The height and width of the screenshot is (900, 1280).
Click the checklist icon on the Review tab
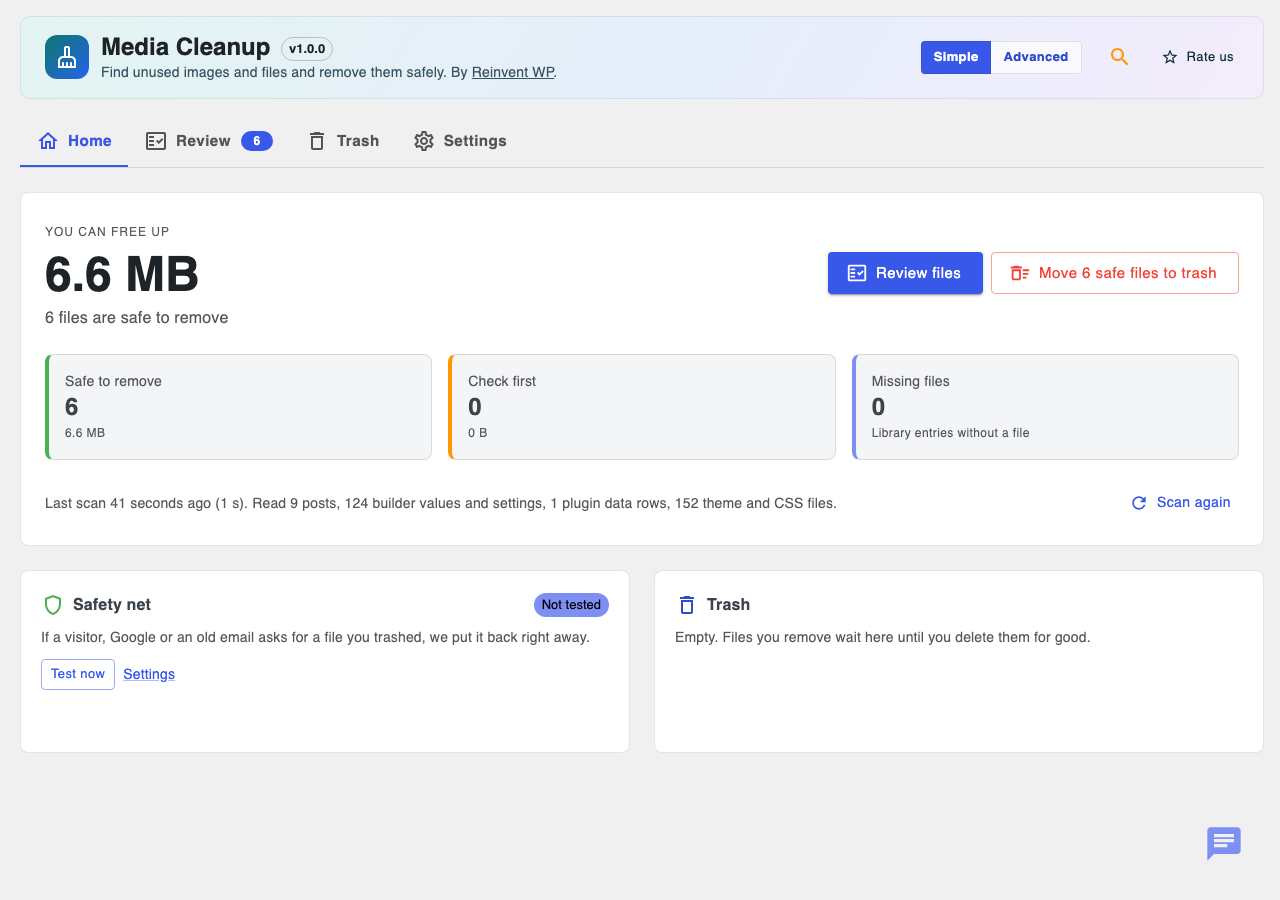tap(156, 141)
